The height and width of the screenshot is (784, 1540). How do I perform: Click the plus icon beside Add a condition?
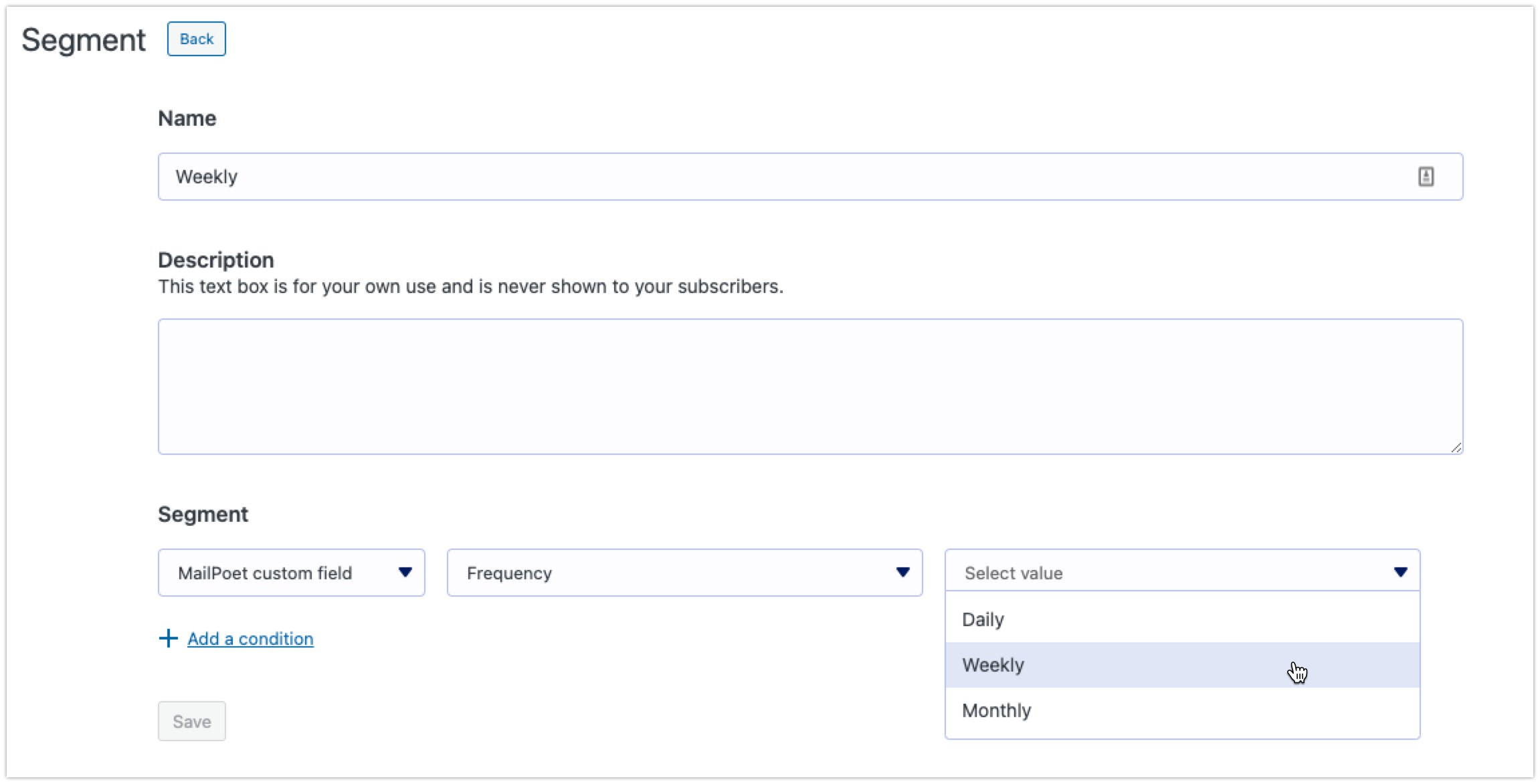click(168, 638)
